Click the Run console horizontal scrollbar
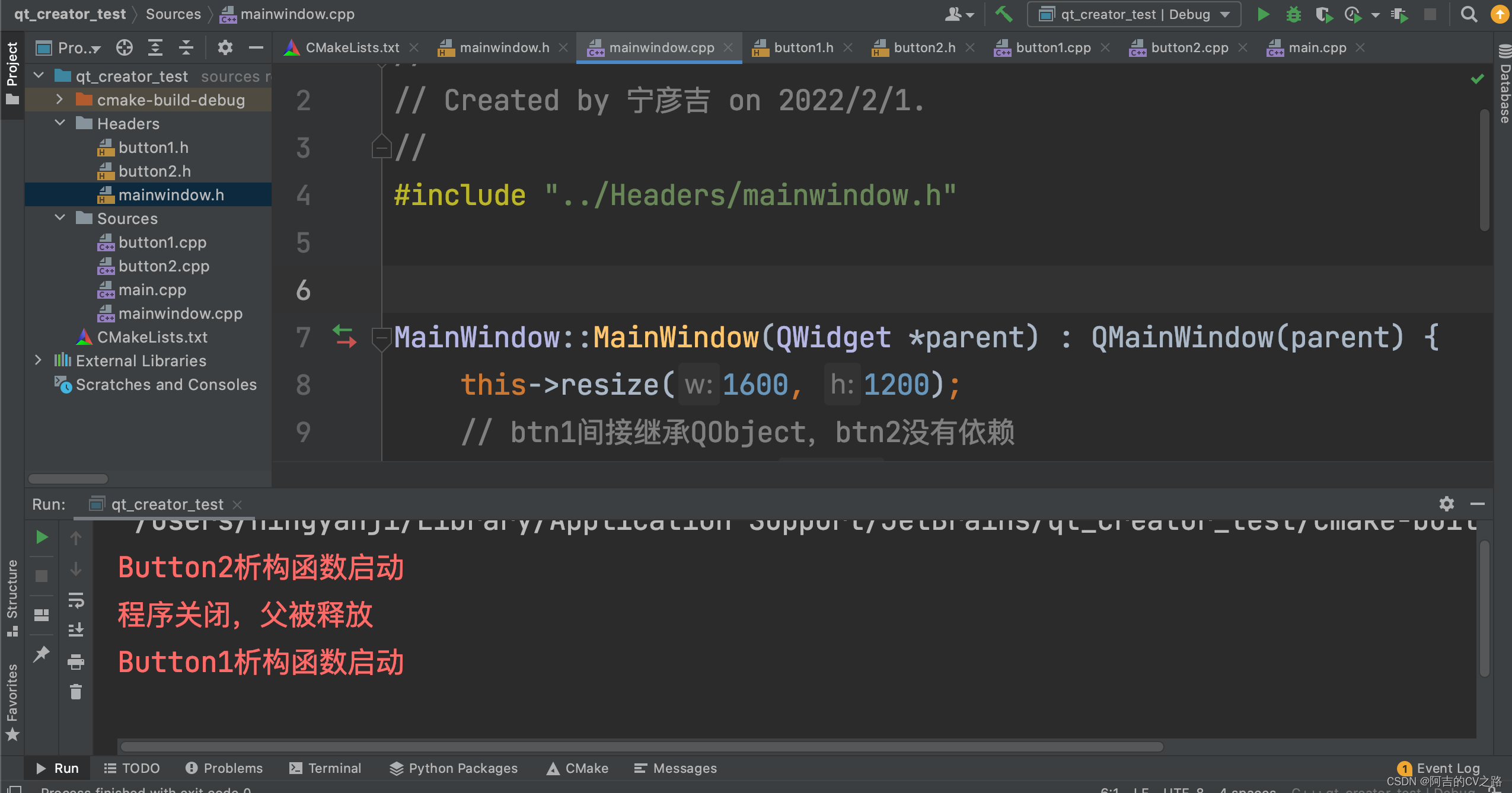1512x793 pixels. pyautogui.click(x=640, y=747)
